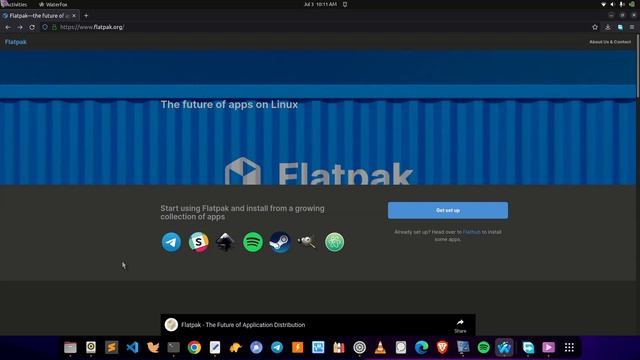Click the Spotify app icon on the page
This screenshot has height=360, width=640.
(x=253, y=242)
